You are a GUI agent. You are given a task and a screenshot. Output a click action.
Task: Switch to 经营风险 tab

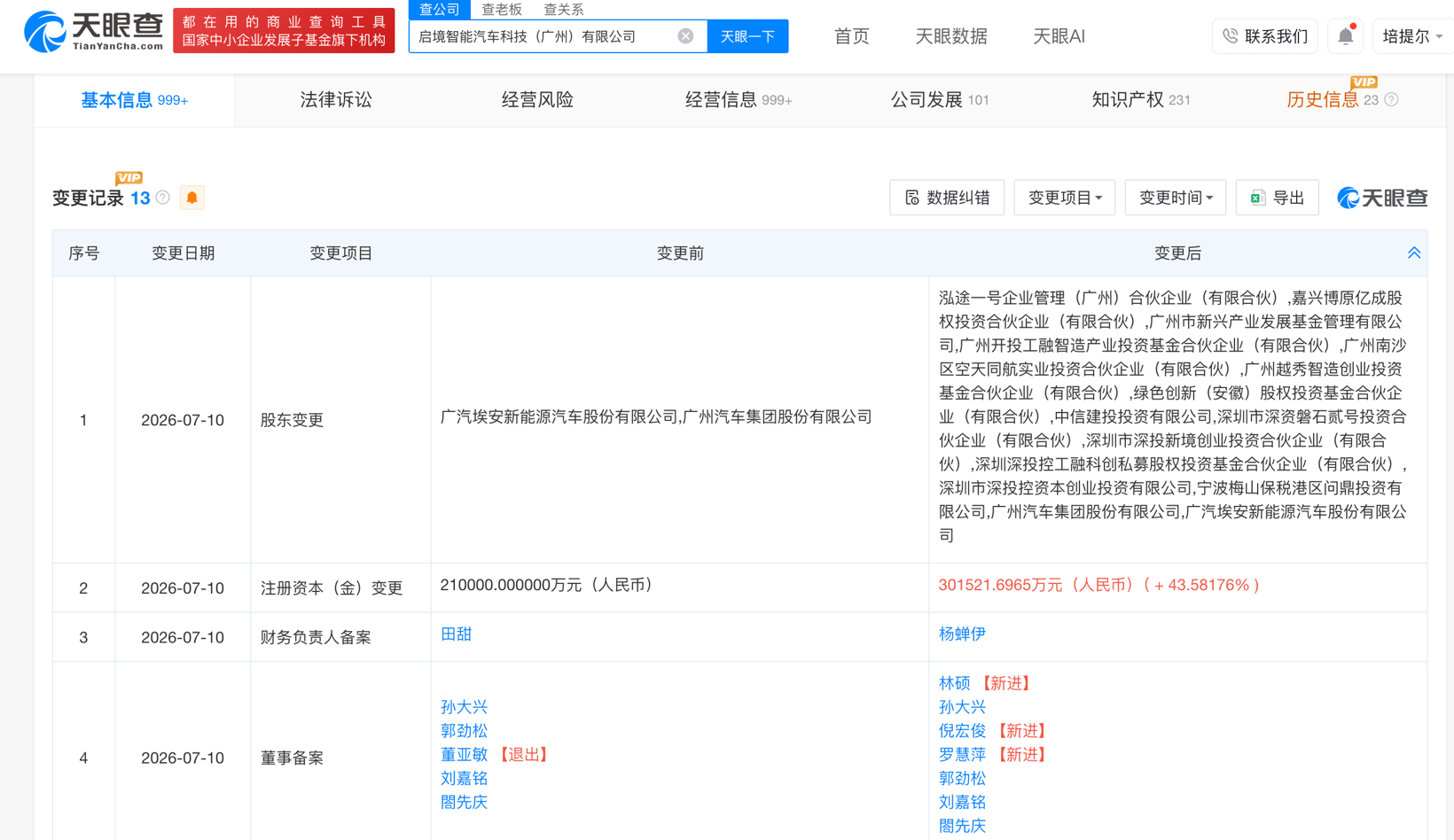pyautogui.click(x=537, y=100)
